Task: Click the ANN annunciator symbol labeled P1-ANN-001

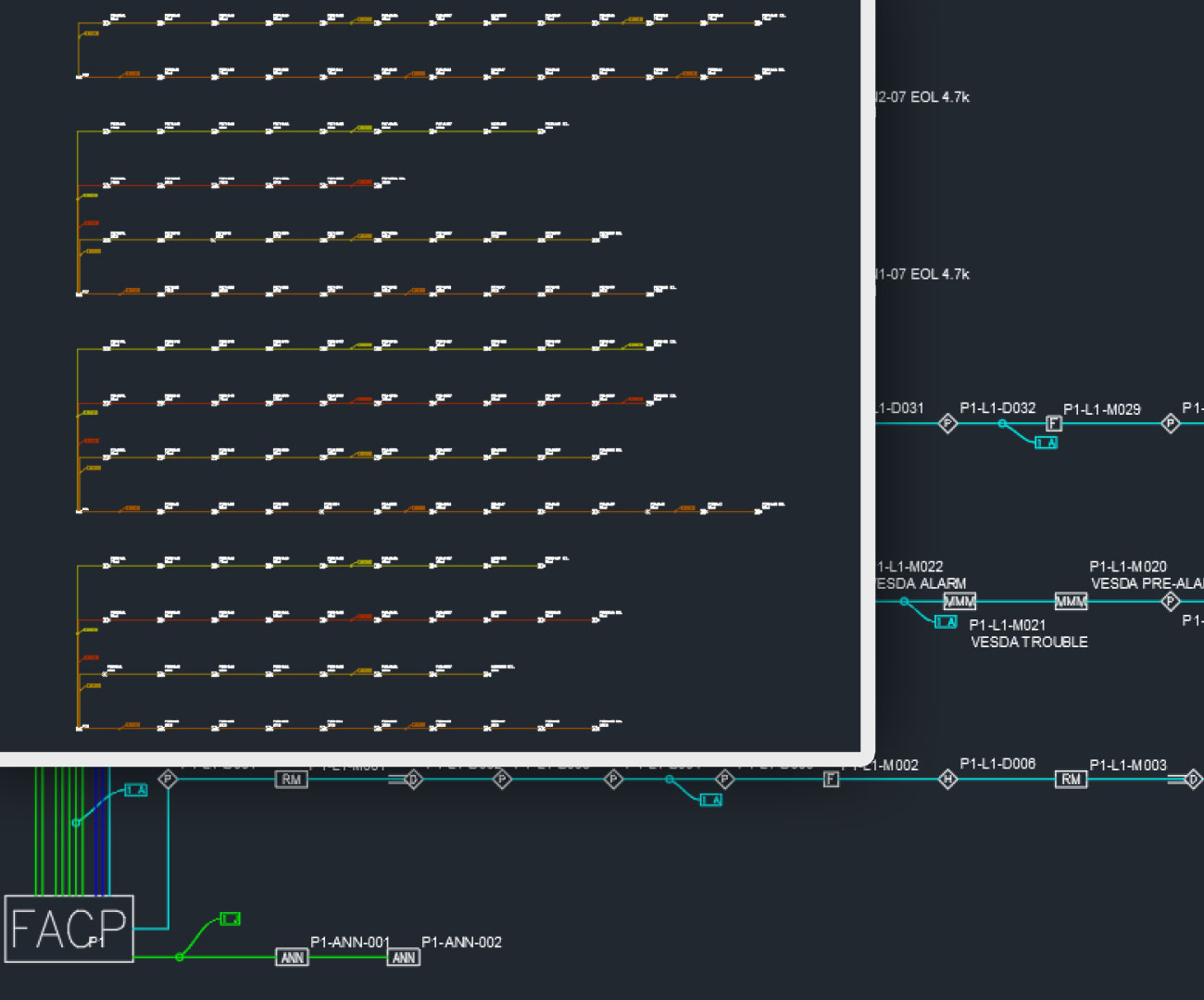Action: 291,957
